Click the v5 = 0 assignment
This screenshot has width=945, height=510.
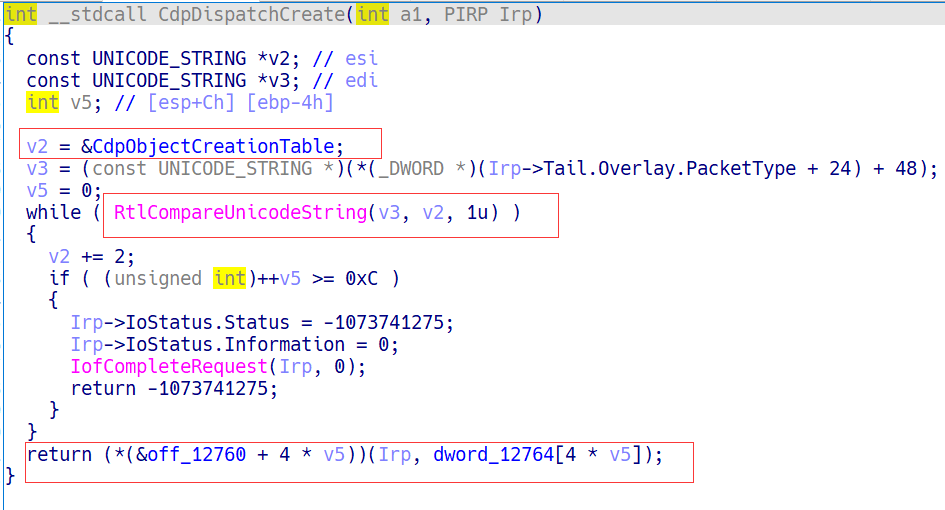[64, 190]
